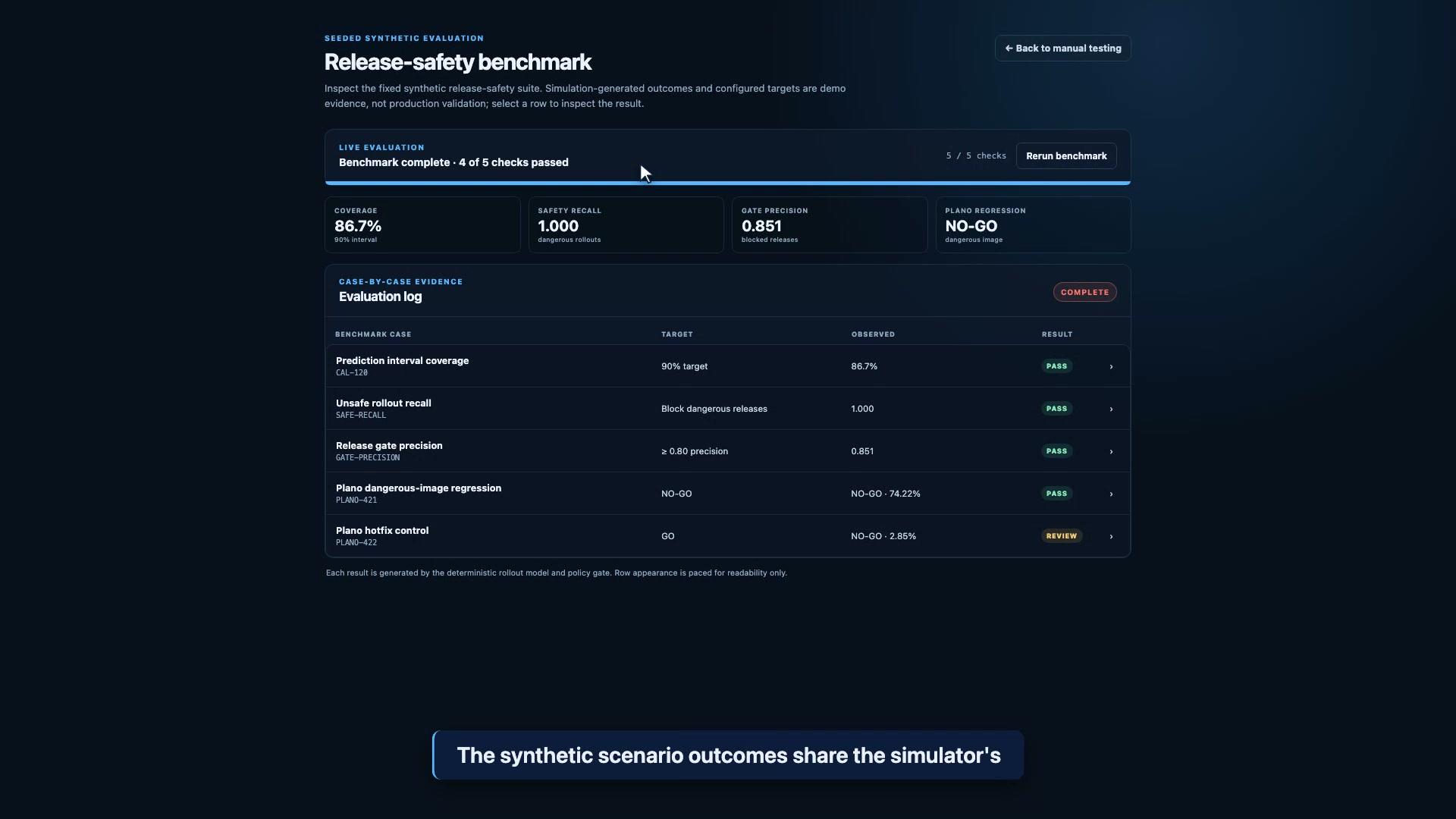Click the Evaluation log heading
Viewport: 1456px width, 819px height.
pyautogui.click(x=380, y=297)
